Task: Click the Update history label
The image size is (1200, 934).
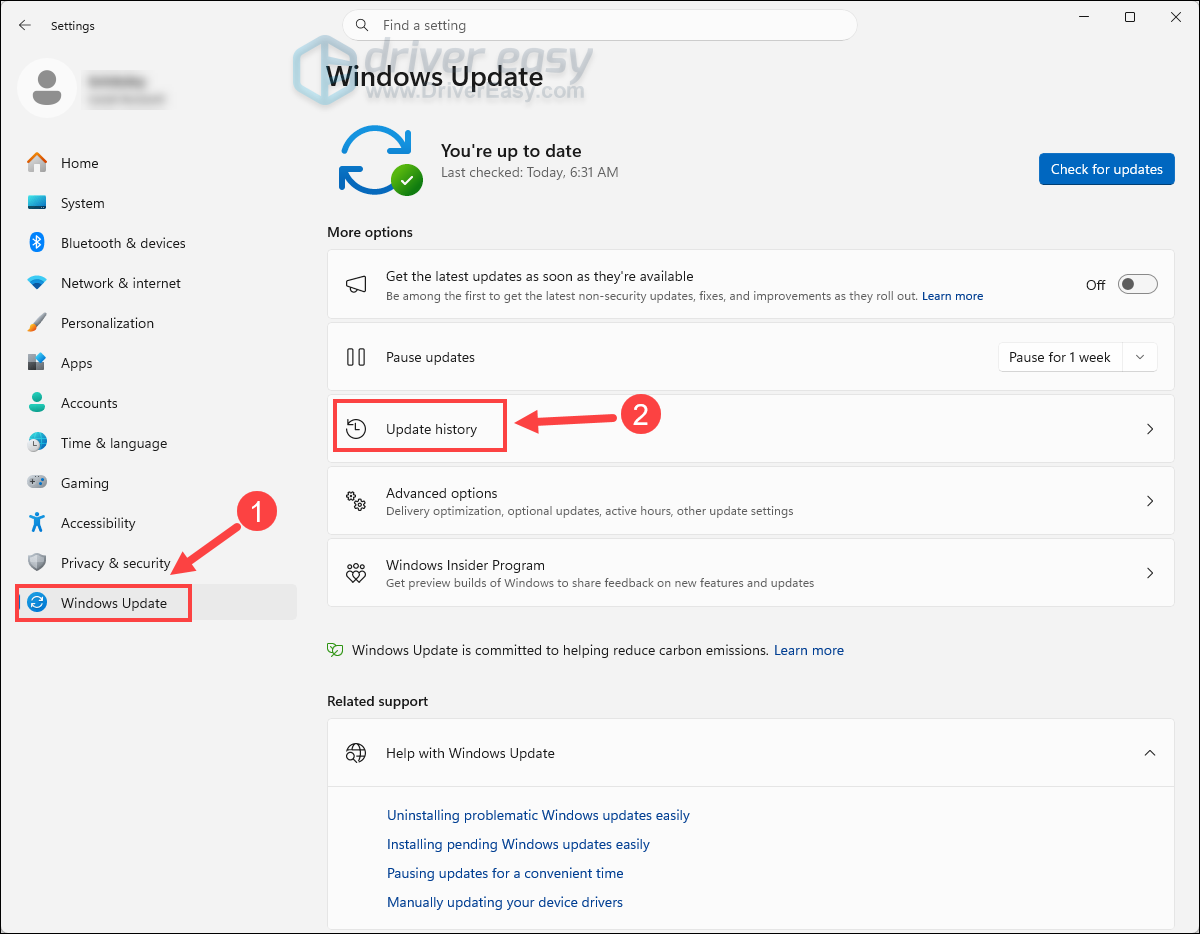Action: pyautogui.click(x=431, y=429)
